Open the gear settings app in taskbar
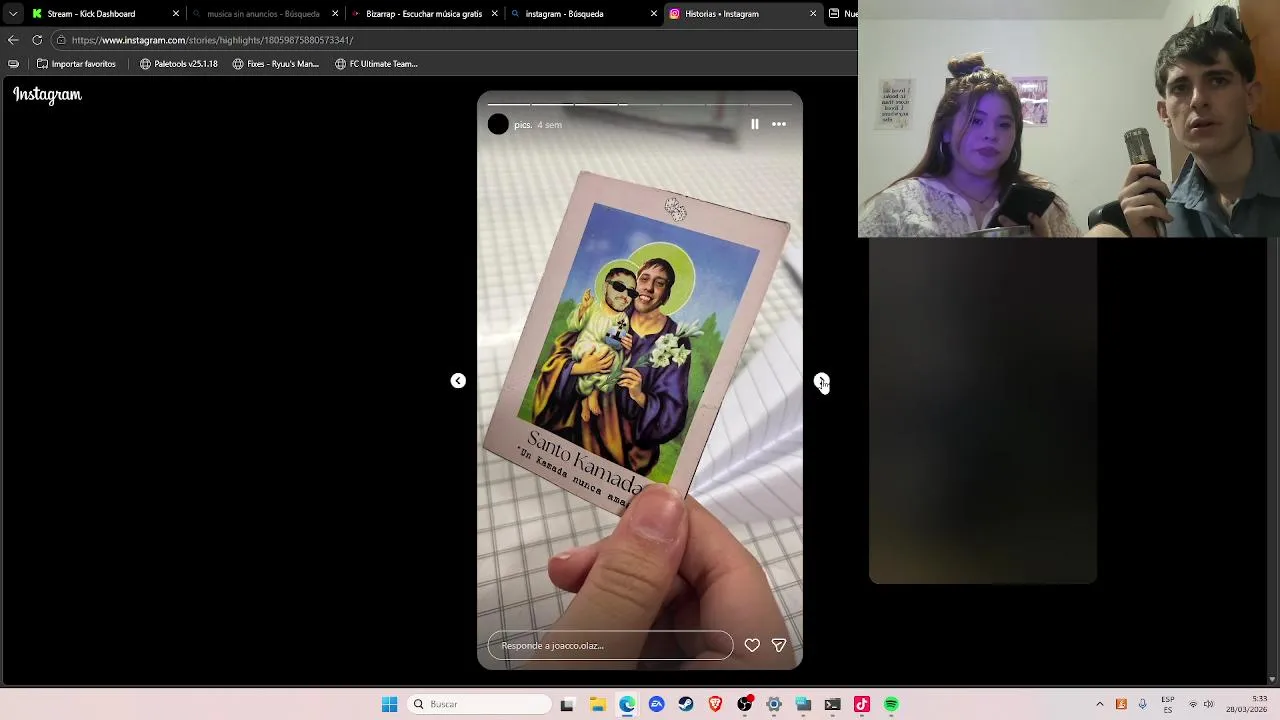The image size is (1280, 720). coord(774,704)
